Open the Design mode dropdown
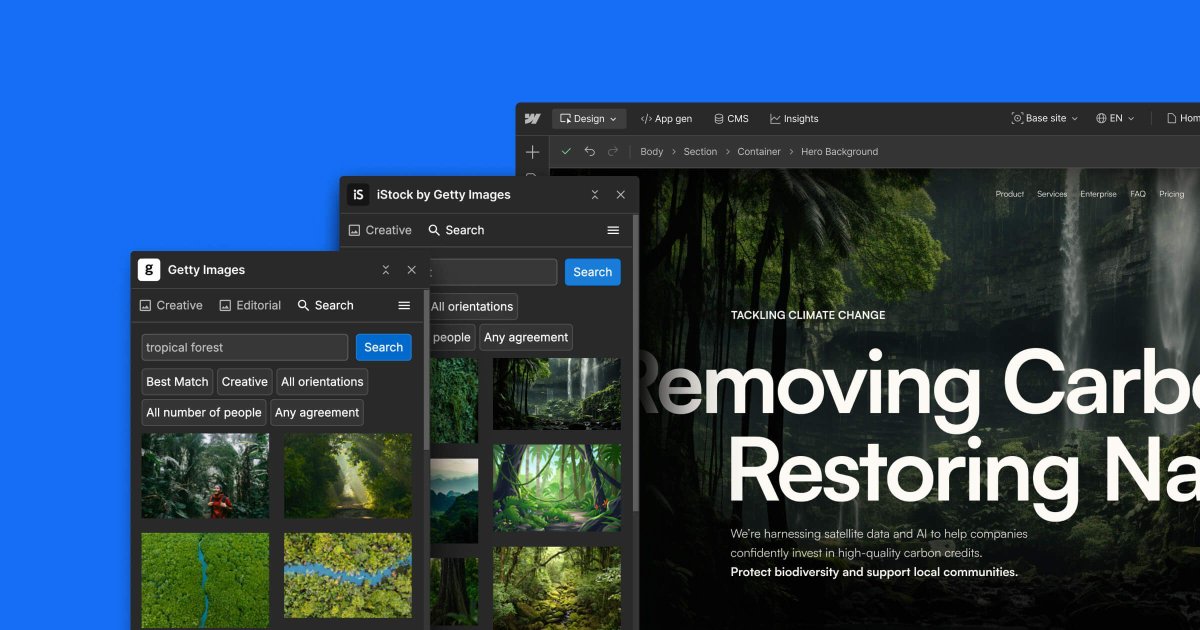Screen dimensions: 1200x630 [x=589, y=118]
